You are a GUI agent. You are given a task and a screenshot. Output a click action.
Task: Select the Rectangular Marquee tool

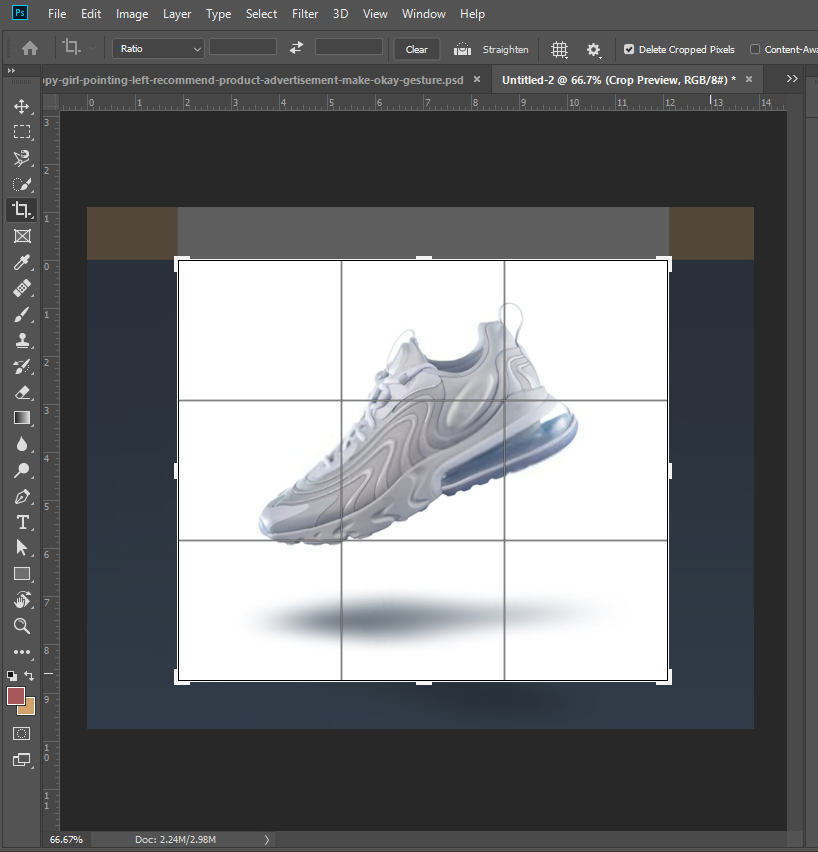click(x=22, y=131)
